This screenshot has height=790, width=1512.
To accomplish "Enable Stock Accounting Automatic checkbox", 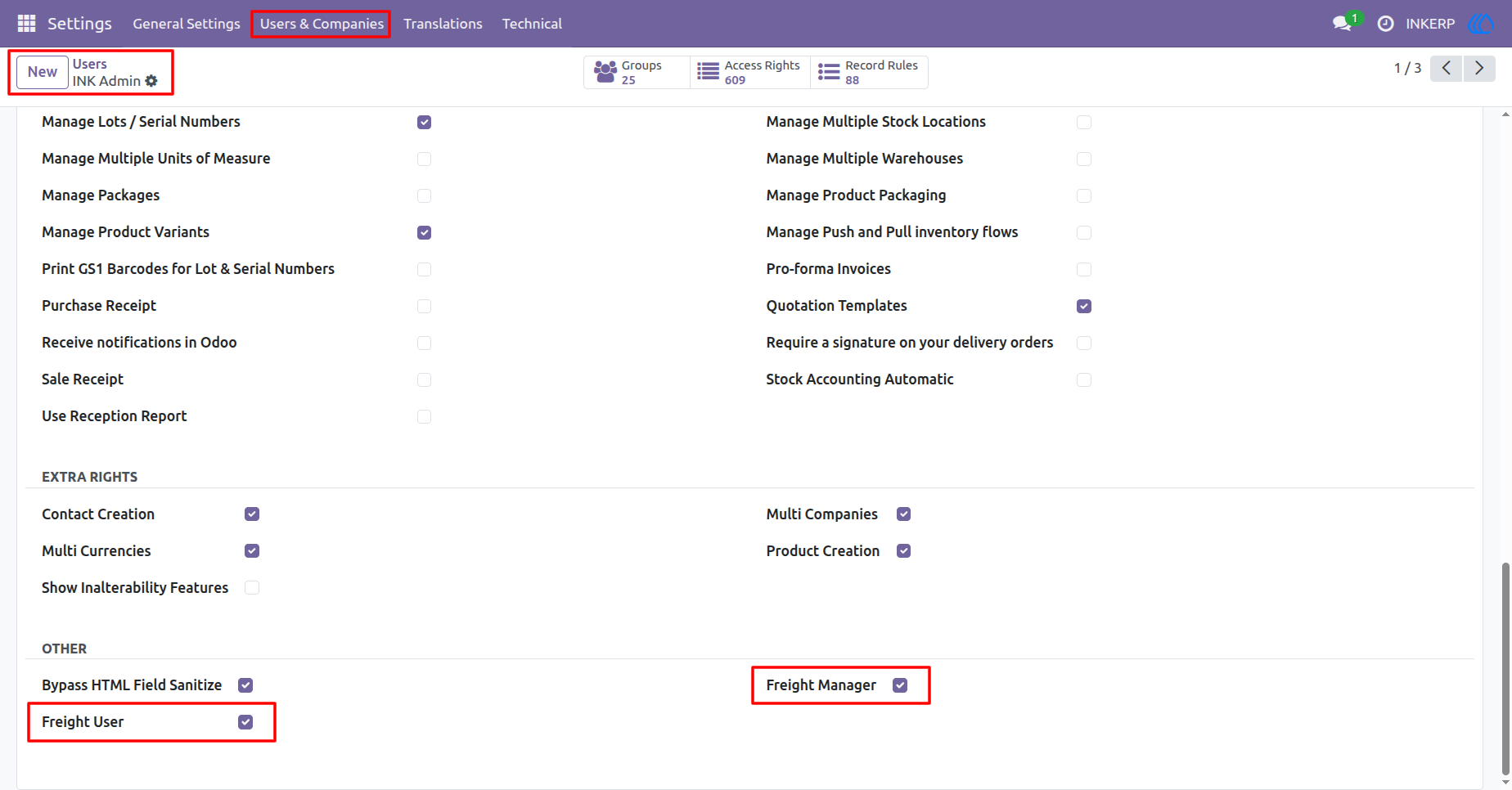I will coord(1084,379).
